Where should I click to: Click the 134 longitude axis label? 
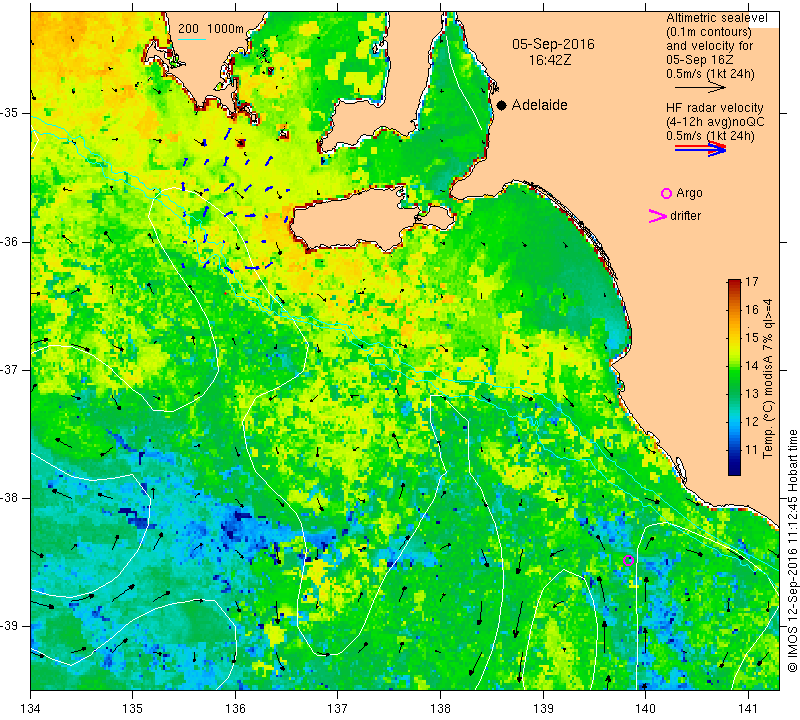pyautogui.click(x=31, y=708)
